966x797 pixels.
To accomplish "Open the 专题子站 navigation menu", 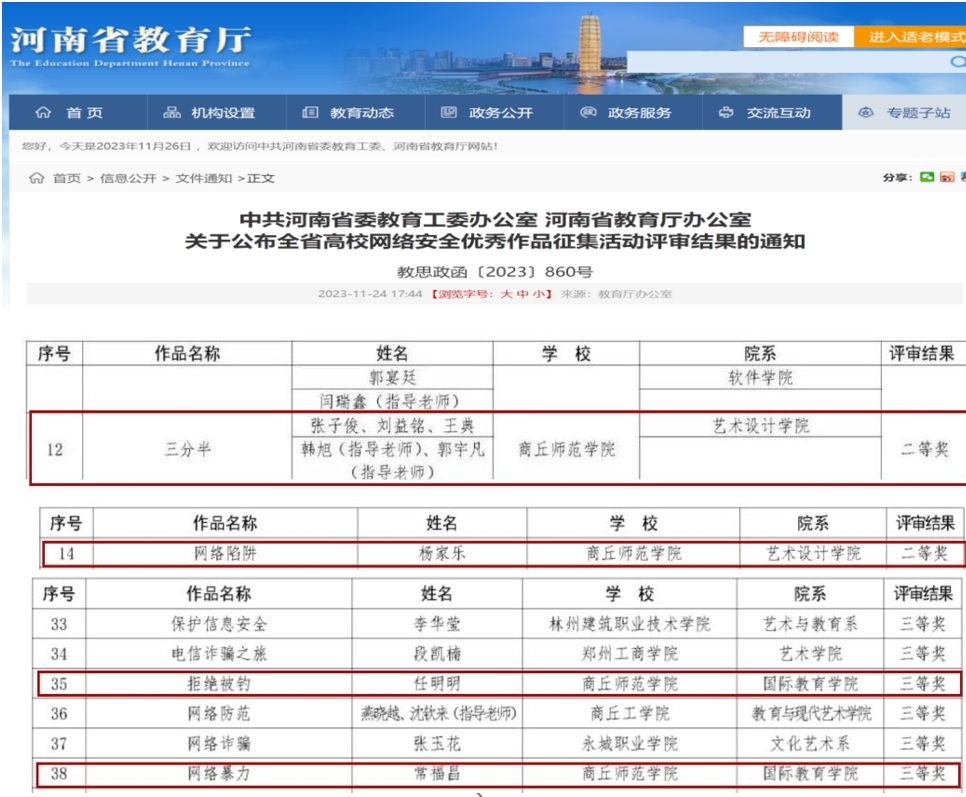I will [904, 112].
